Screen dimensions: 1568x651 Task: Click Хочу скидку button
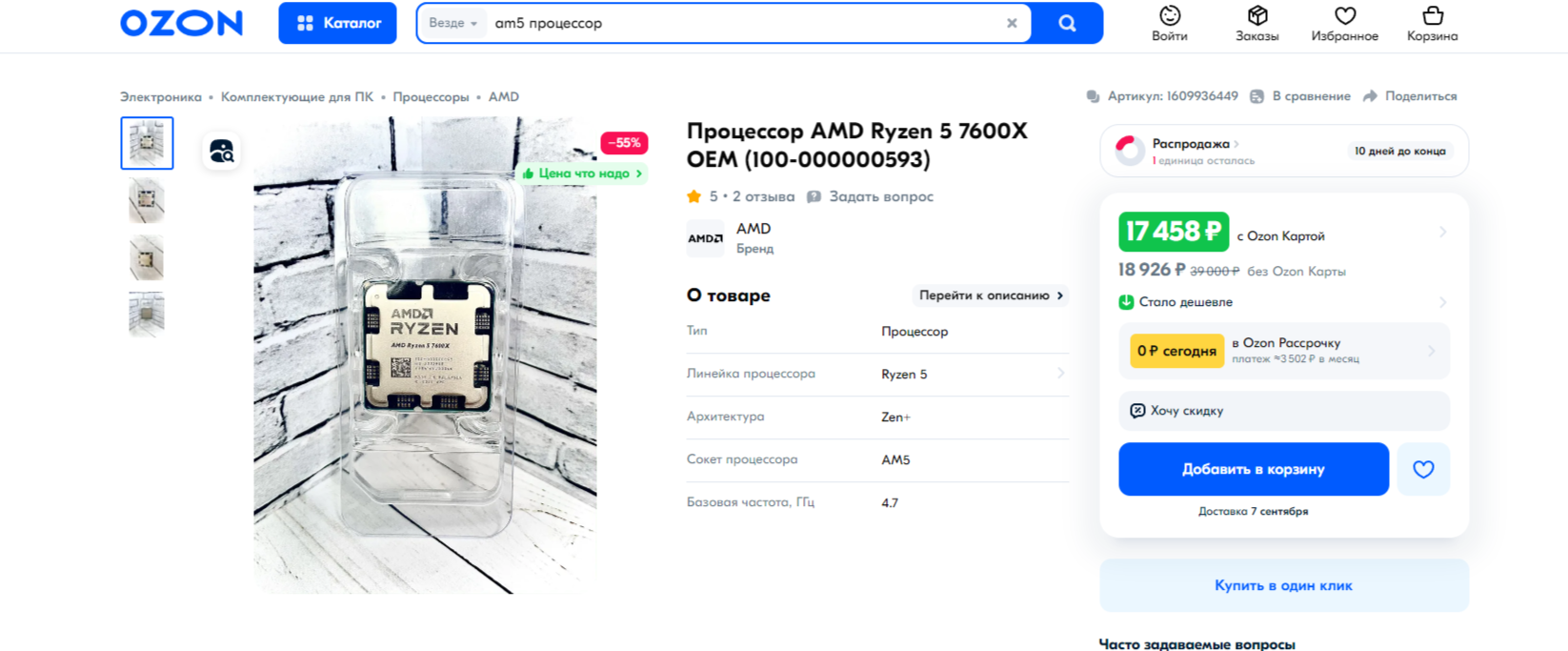pos(1284,411)
